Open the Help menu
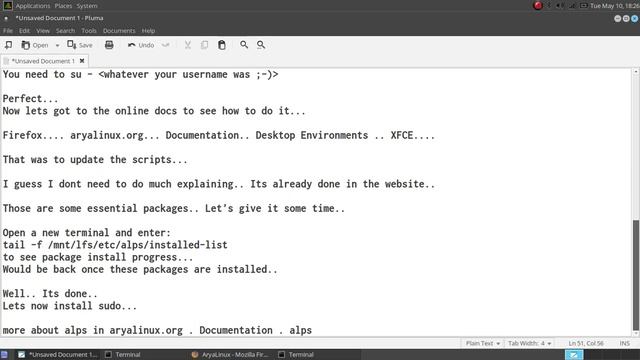 click(x=148, y=31)
